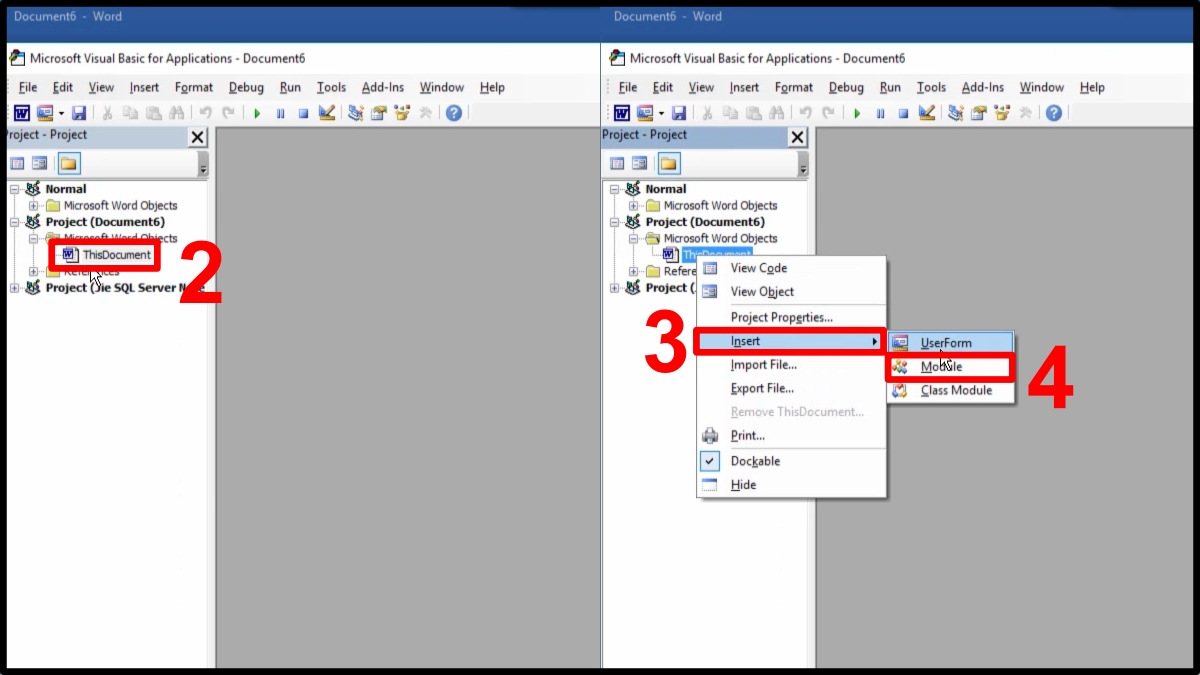Viewport: 1200px width, 675px height.
Task: Open Object Browser icon in left window toolbar
Action: (x=402, y=113)
